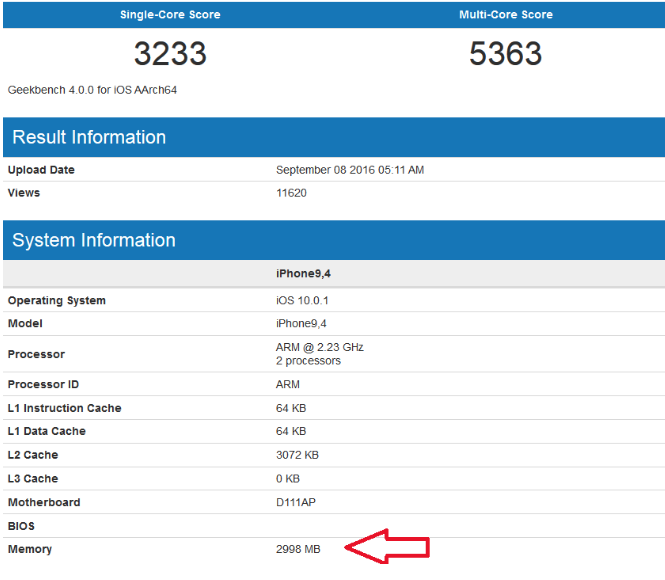Screen dimensions: 665x580
Task: Select the Processor ID value ARM
Action: click(288, 384)
